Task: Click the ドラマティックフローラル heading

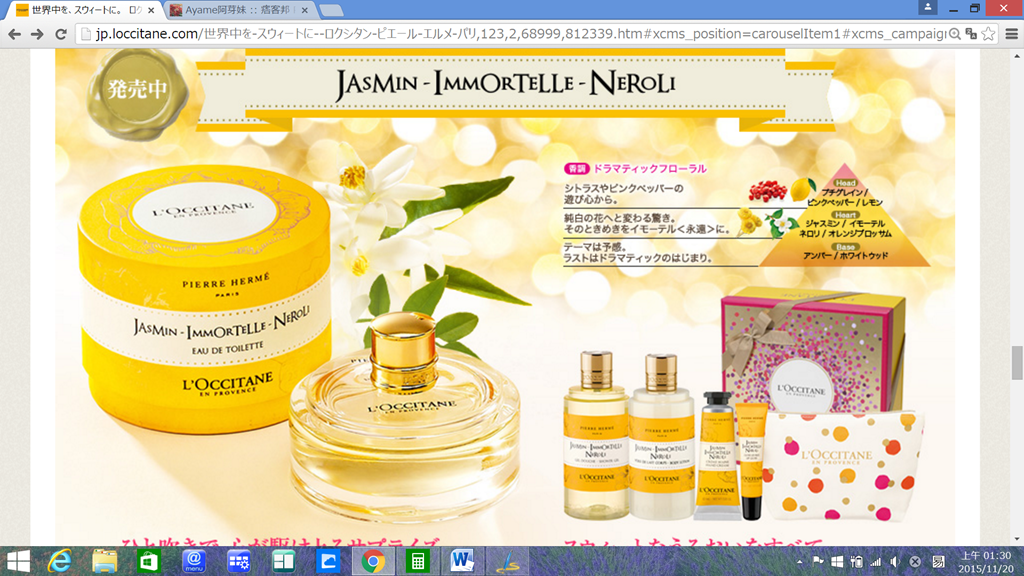Action: (650, 168)
